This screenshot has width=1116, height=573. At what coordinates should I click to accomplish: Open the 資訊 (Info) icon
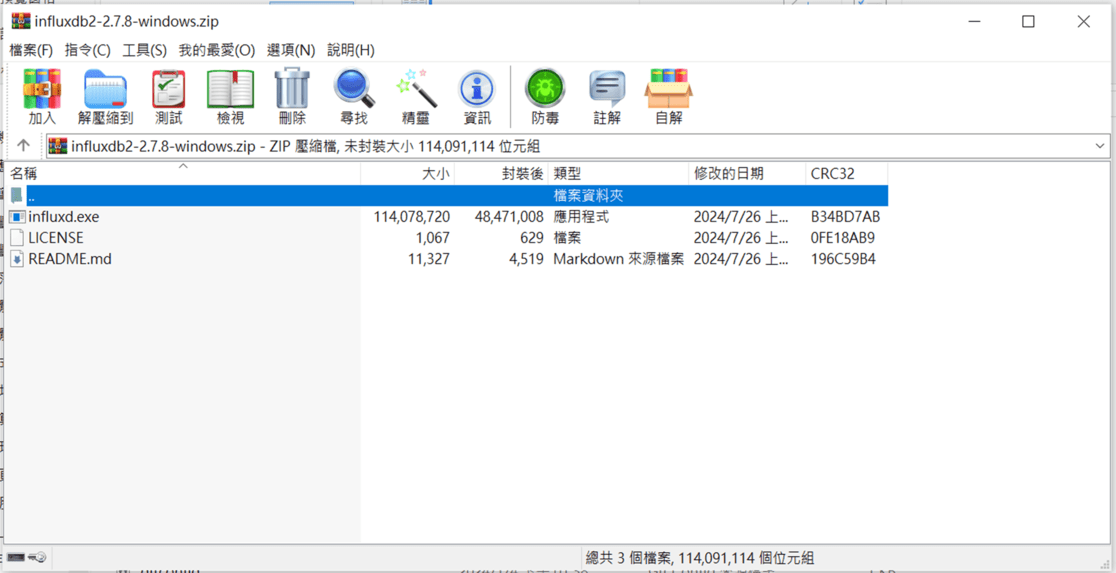tap(477, 89)
